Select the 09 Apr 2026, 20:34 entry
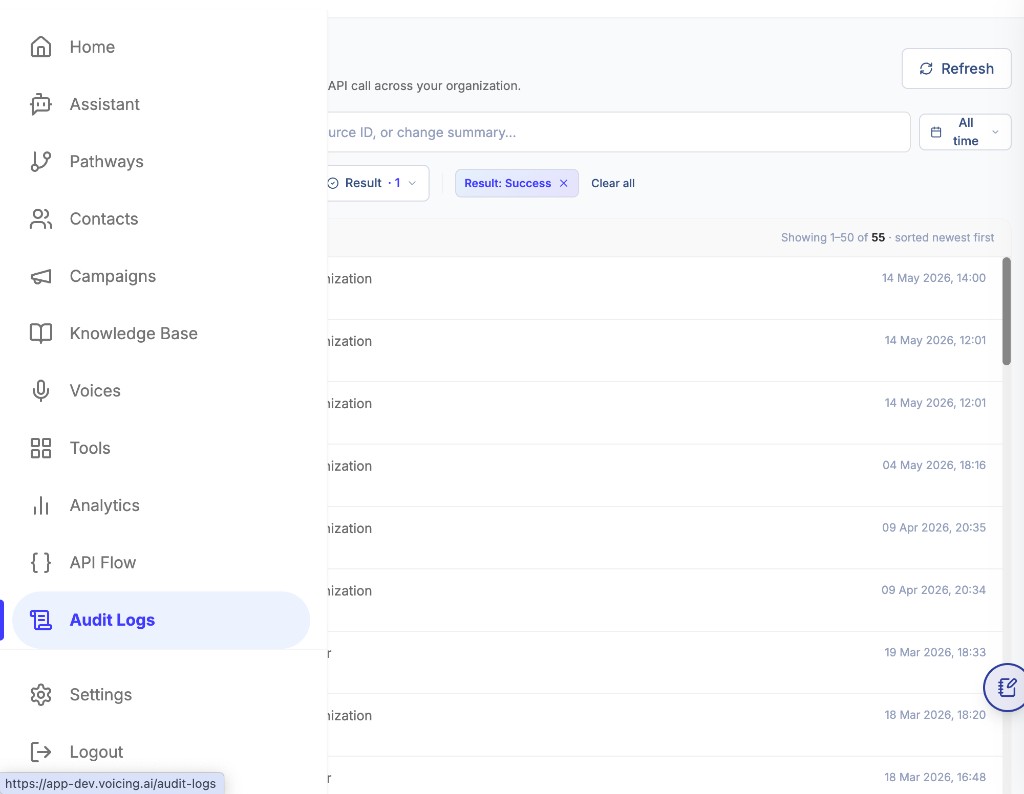Screen dimensions: 1024x794 point(664,600)
